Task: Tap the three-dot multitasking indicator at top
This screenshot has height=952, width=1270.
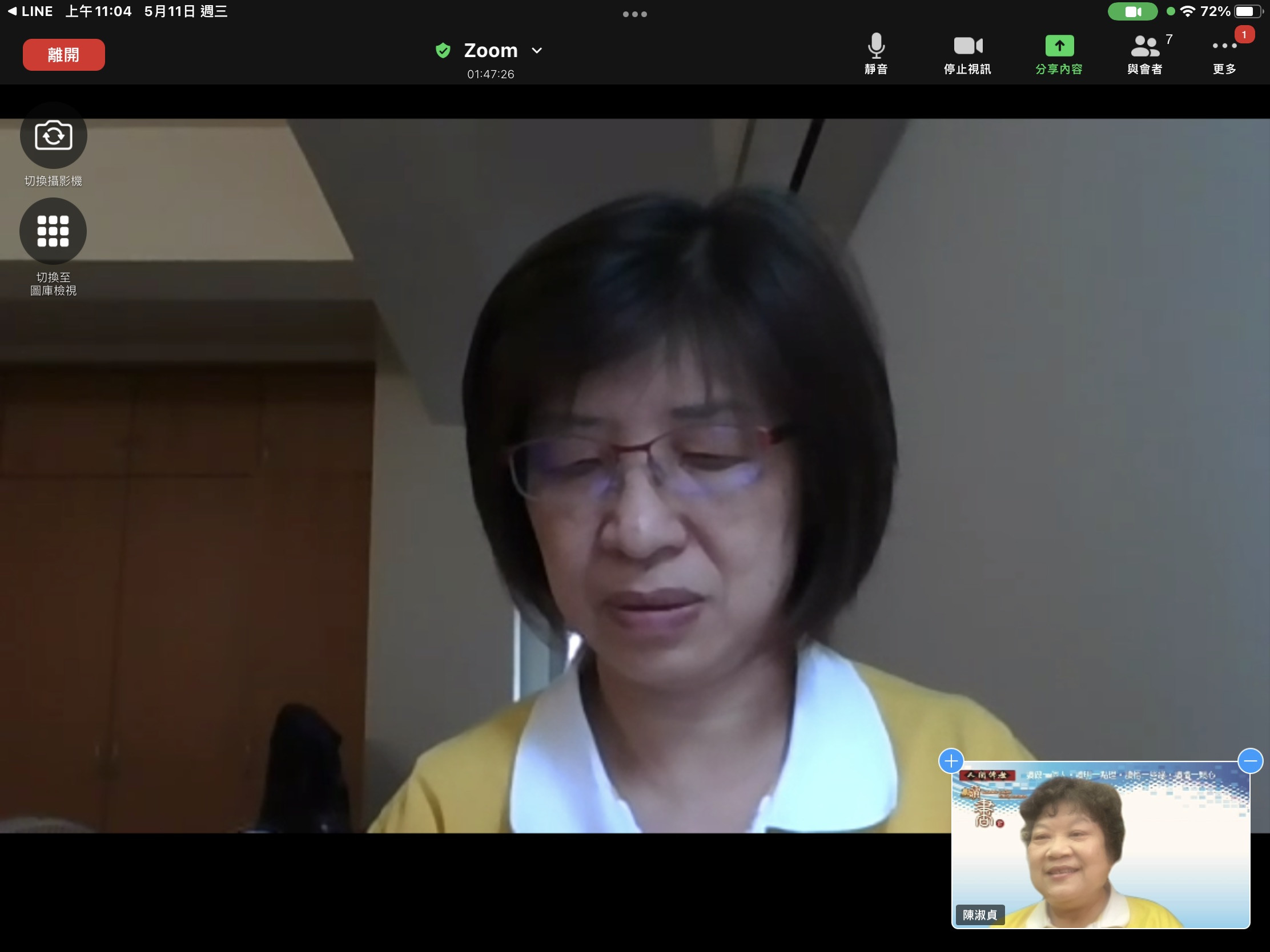Action: click(634, 14)
